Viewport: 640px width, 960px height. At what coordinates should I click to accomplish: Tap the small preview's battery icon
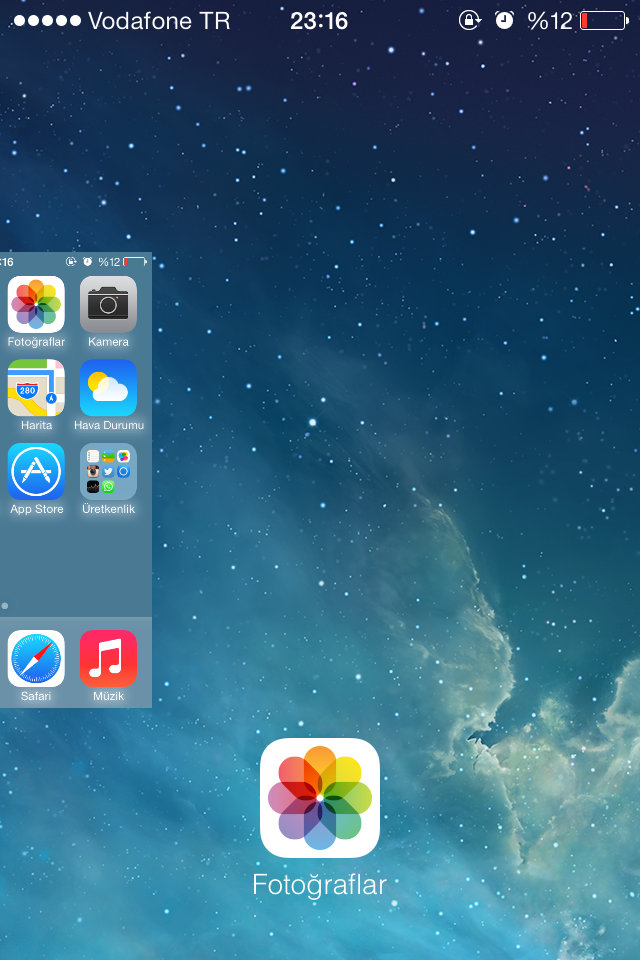tap(135, 261)
